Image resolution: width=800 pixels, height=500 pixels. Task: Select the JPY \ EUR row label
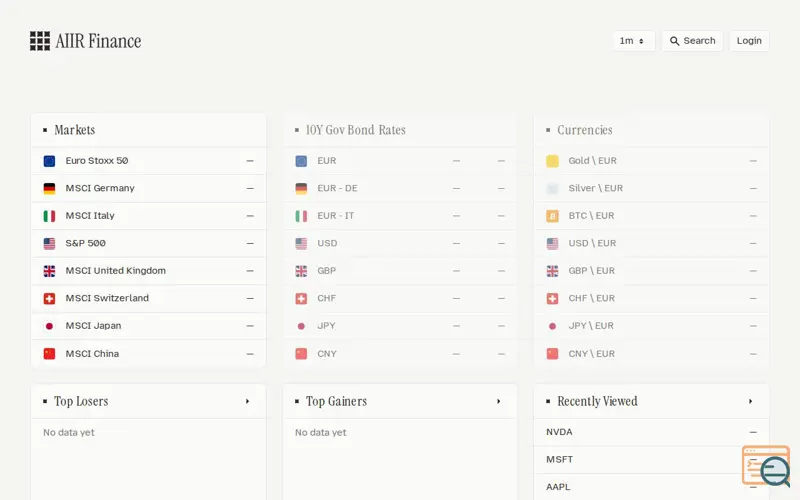(x=591, y=326)
